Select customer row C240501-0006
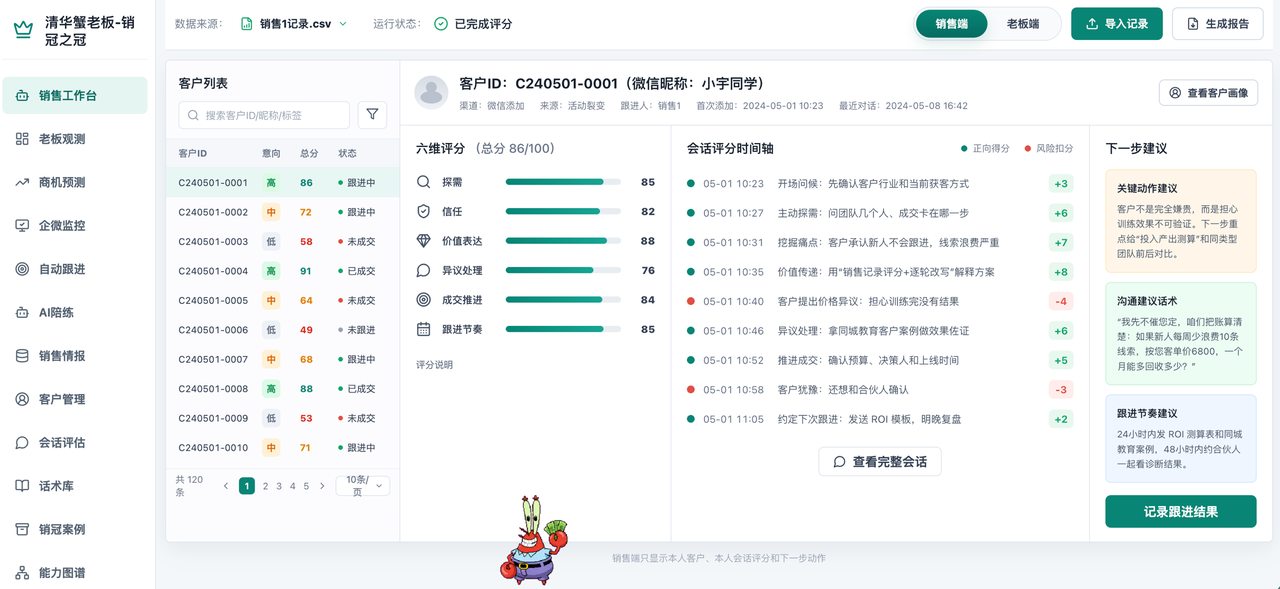 (282, 330)
